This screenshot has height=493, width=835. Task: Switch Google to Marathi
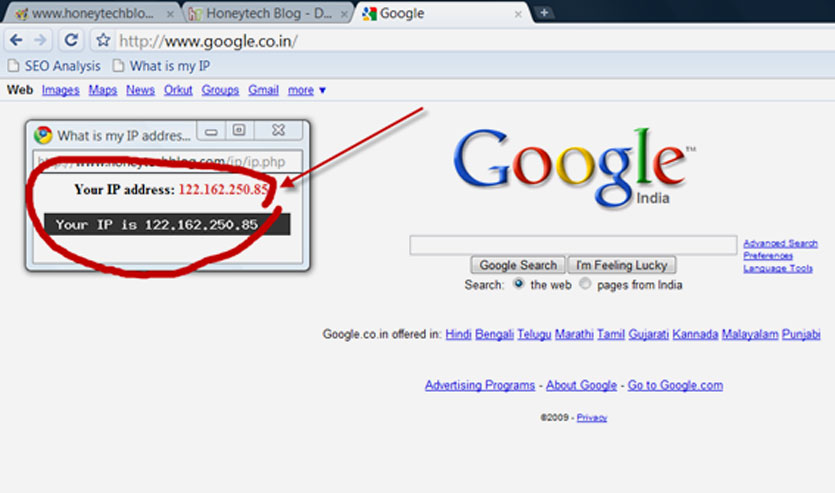(574, 334)
